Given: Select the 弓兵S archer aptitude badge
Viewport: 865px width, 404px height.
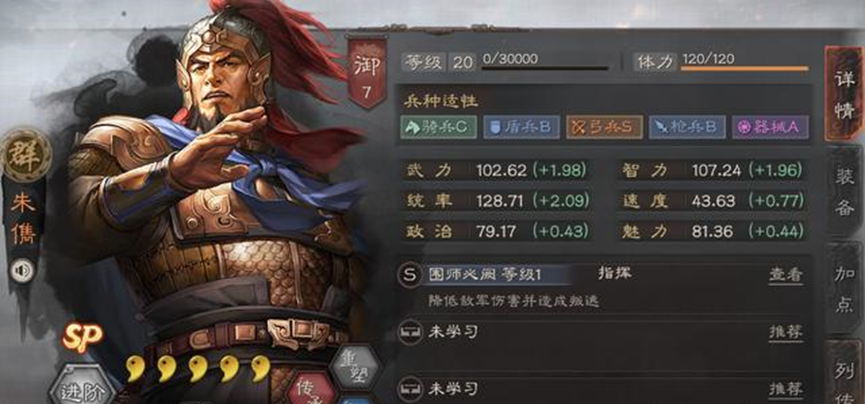Looking at the screenshot, I should click(x=604, y=127).
